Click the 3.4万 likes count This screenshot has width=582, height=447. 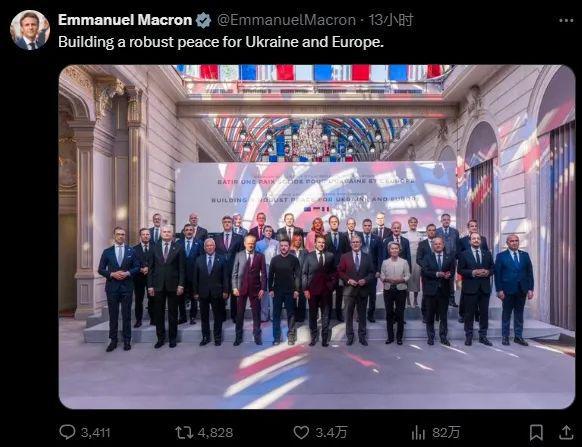[331, 433]
